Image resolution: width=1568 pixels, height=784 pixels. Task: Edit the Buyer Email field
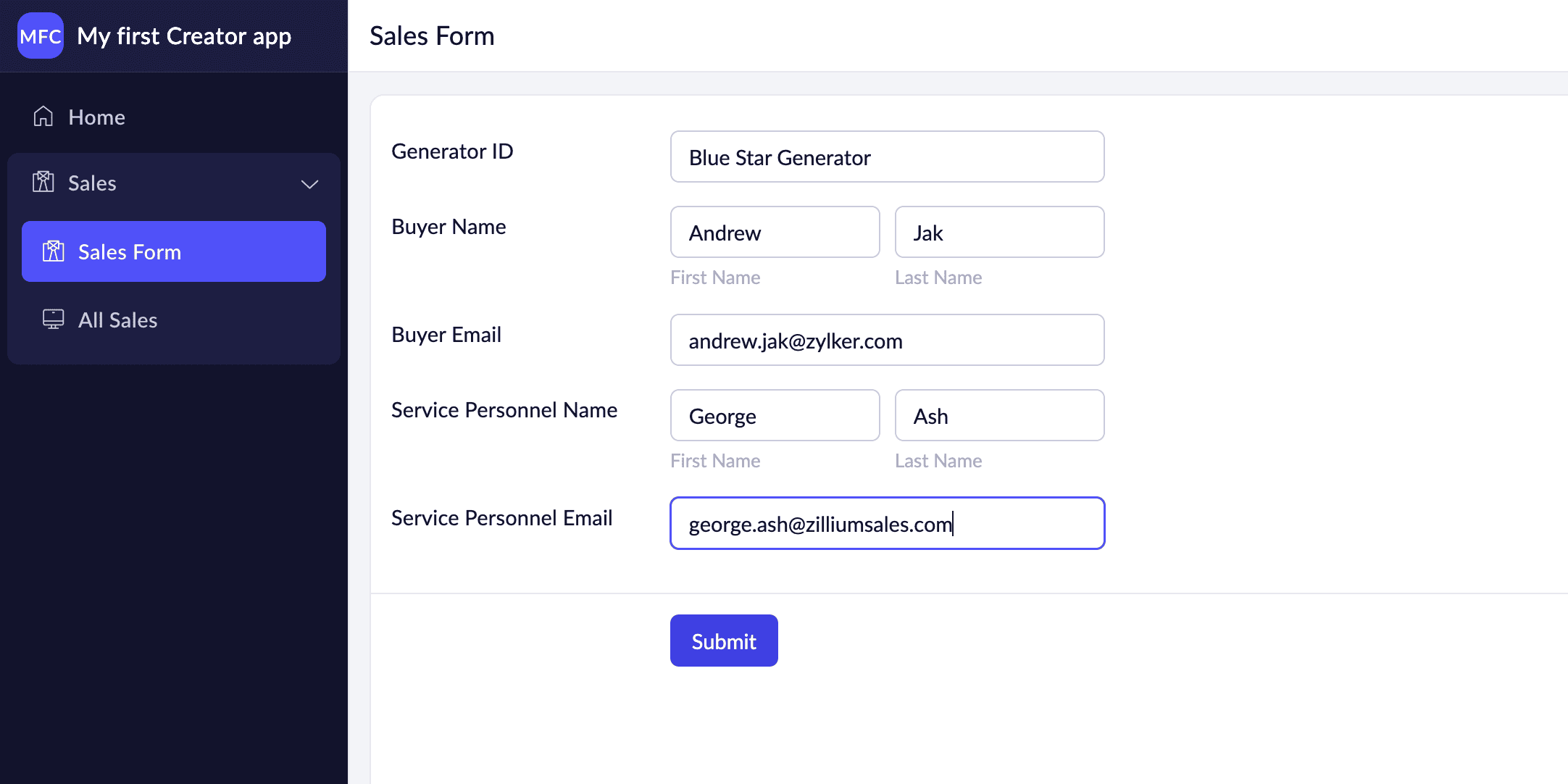click(x=887, y=341)
